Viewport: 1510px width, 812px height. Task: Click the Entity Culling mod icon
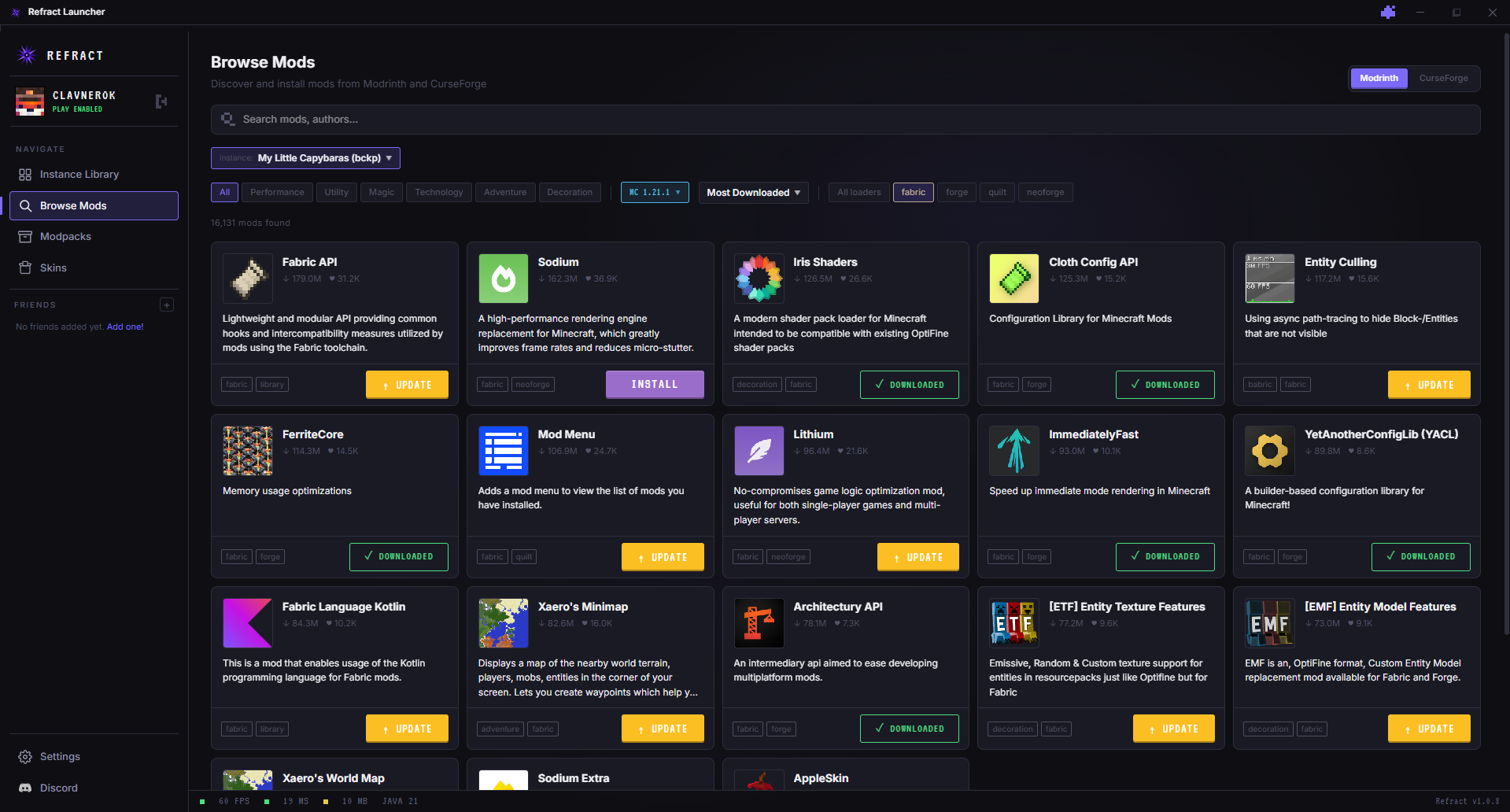[1270, 279]
